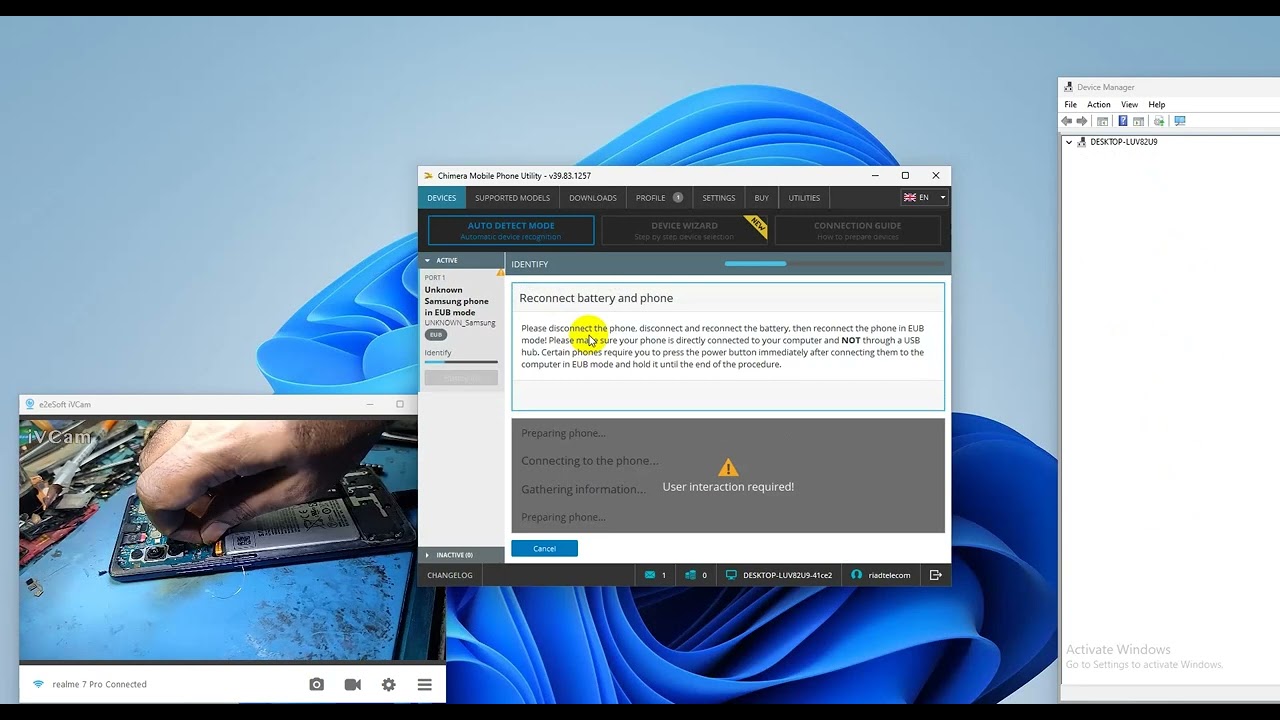Click the Identify progress bar in header
This screenshot has width=1280, height=720.
[x=834, y=264]
